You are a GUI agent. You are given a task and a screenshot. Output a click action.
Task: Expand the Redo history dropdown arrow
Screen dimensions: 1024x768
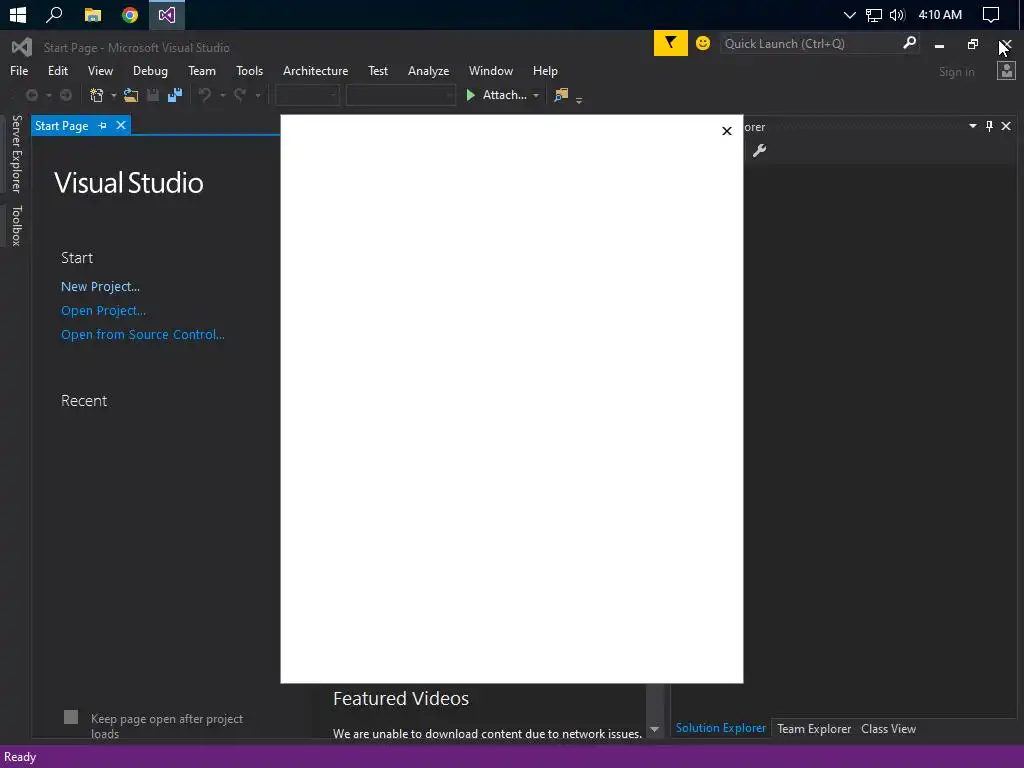(258, 96)
